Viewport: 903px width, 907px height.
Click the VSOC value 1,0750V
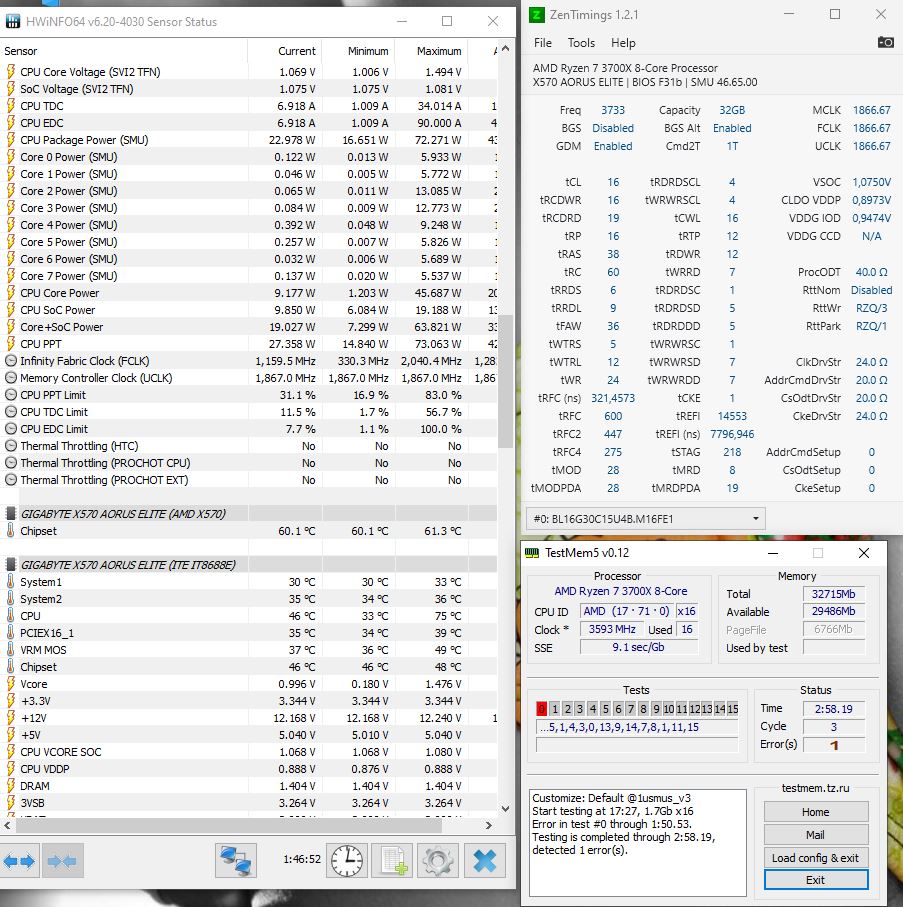click(871, 182)
